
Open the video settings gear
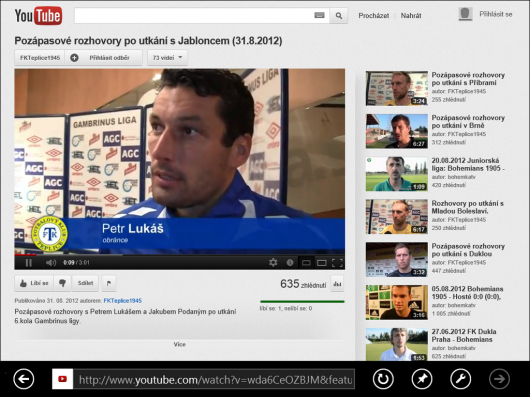273,263
